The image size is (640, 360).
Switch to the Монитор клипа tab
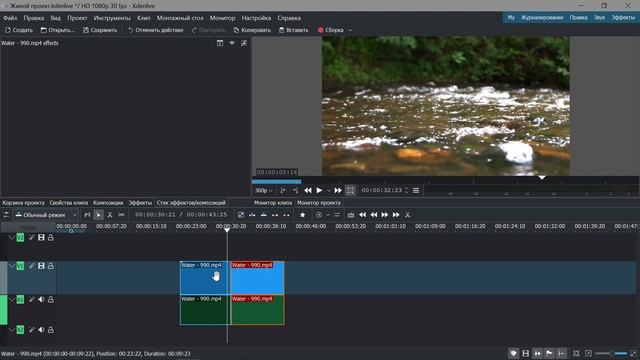tap(273, 202)
